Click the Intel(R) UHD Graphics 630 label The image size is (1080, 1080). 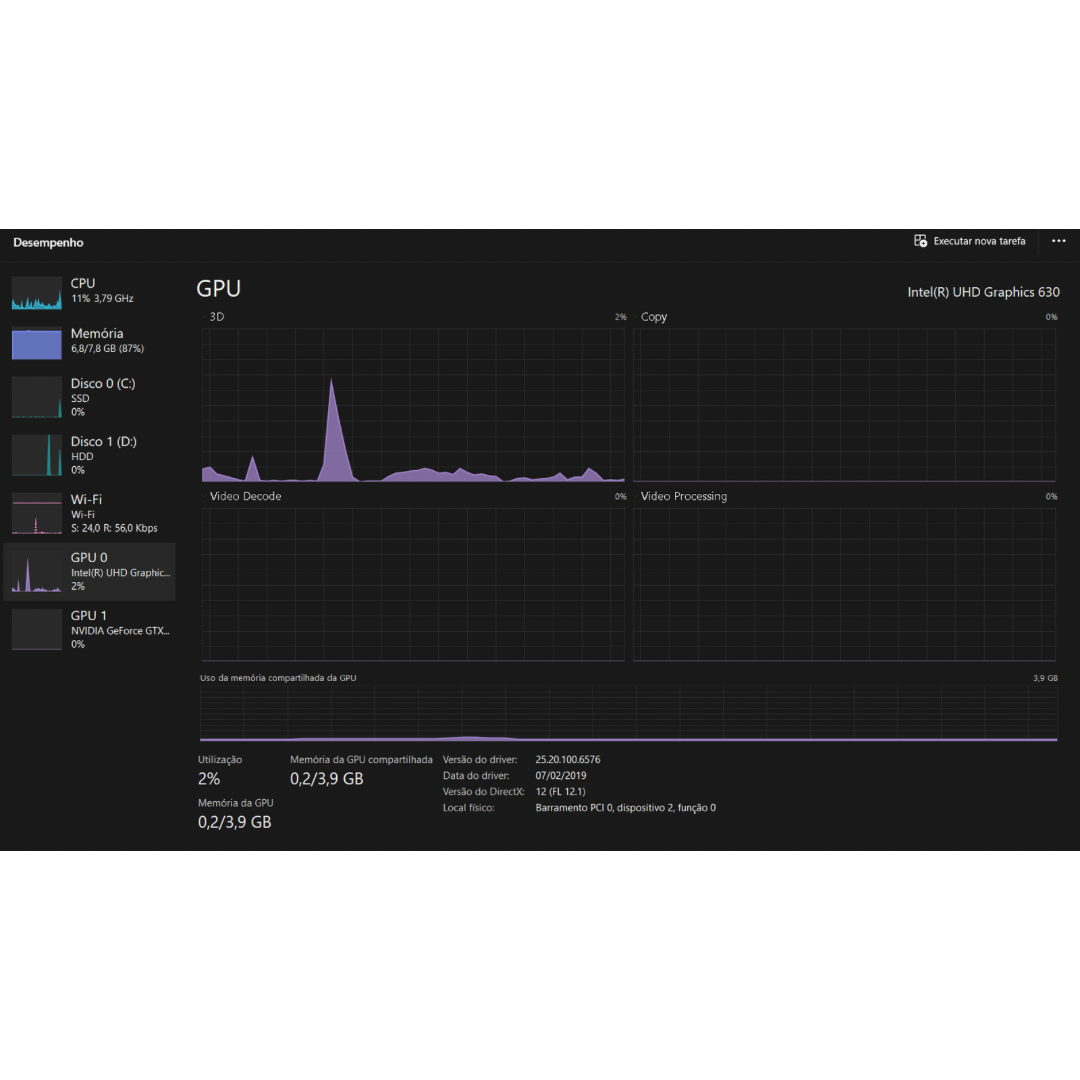pyautogui.click(x=982, y=292)
